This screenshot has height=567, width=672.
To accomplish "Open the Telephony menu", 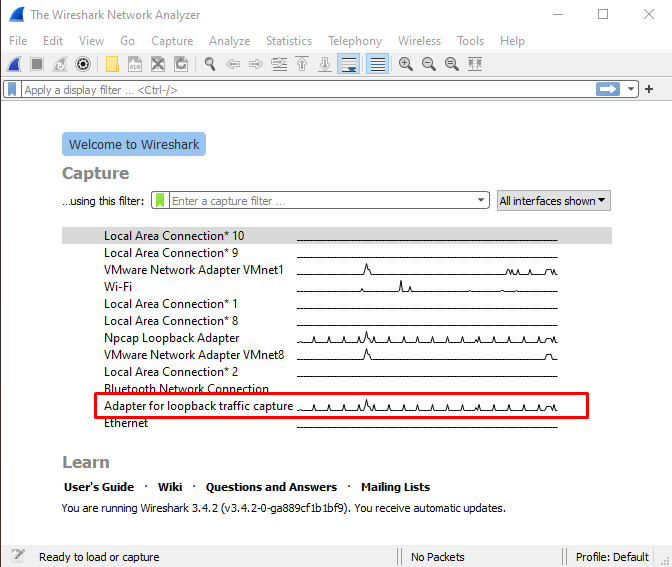I will (355, 41).
